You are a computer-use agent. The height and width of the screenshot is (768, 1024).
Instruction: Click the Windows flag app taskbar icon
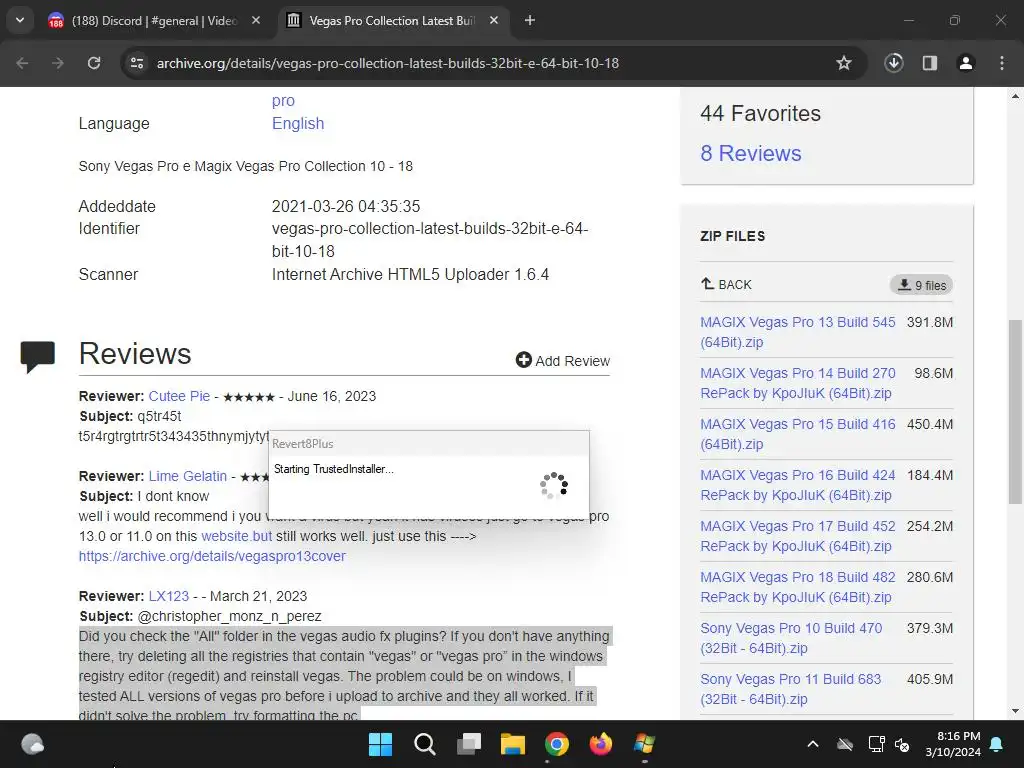click(645, 744)
